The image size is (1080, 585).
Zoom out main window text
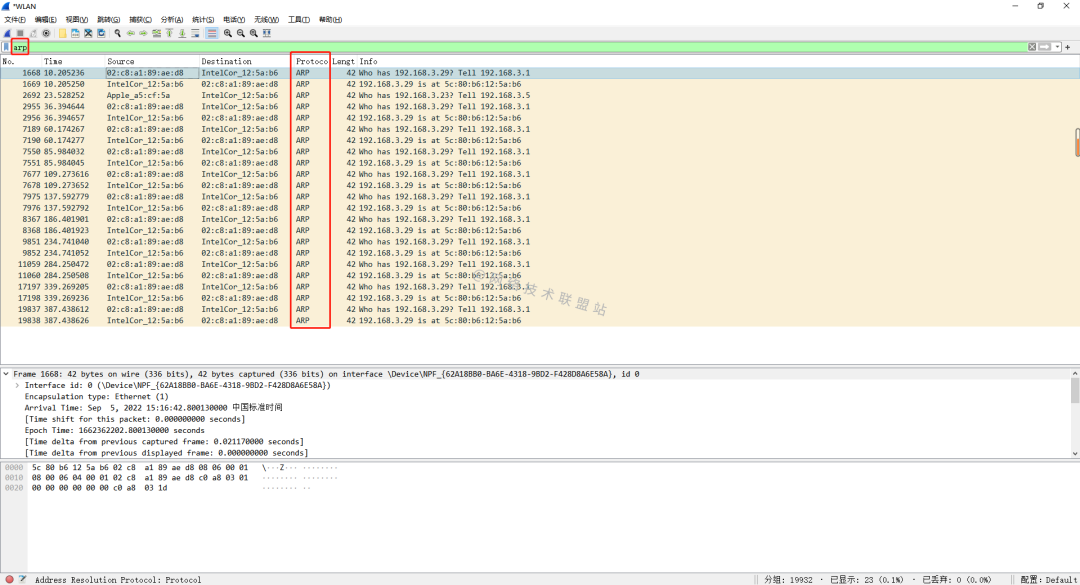240,33
